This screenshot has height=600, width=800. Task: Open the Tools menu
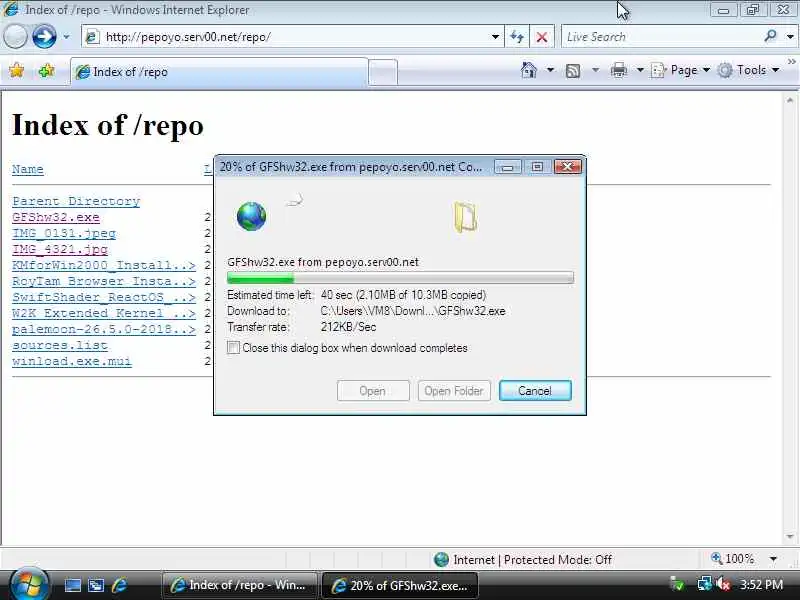(748, 70)
